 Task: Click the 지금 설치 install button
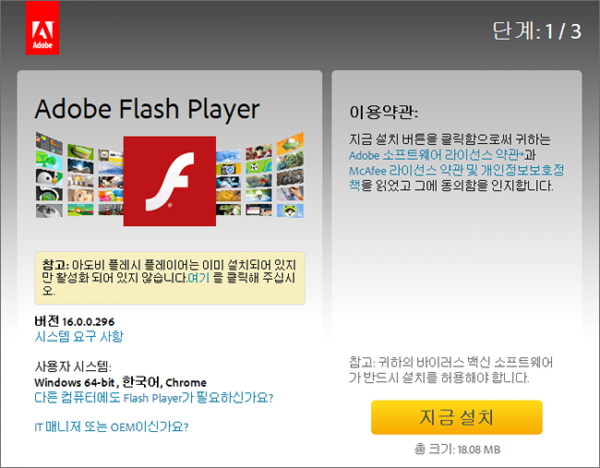point(457,417)
